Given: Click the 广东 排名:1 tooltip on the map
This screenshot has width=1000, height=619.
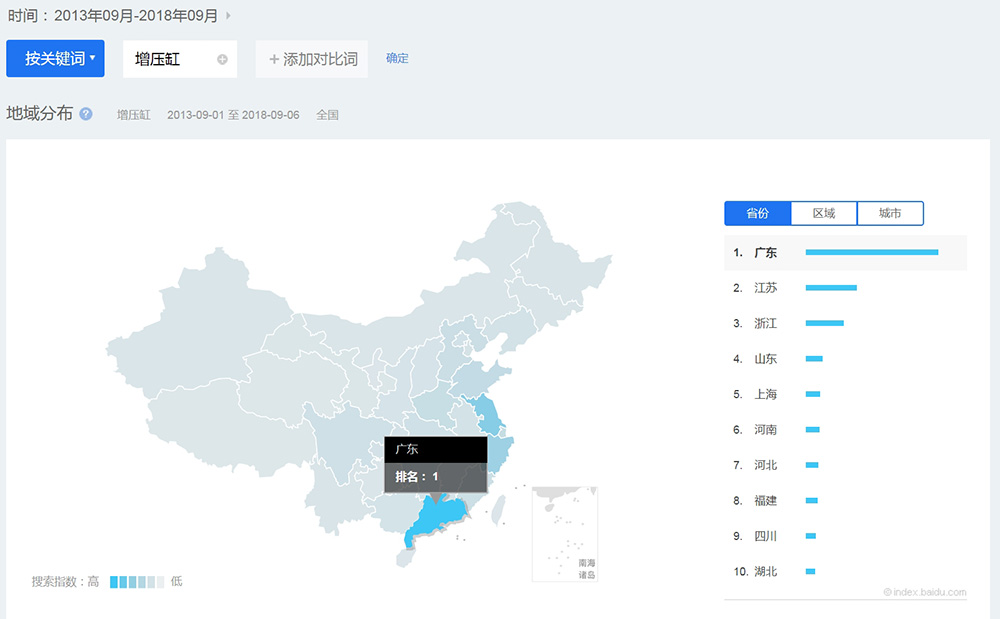Looking at the screenshot, I should tap(435, 463).
